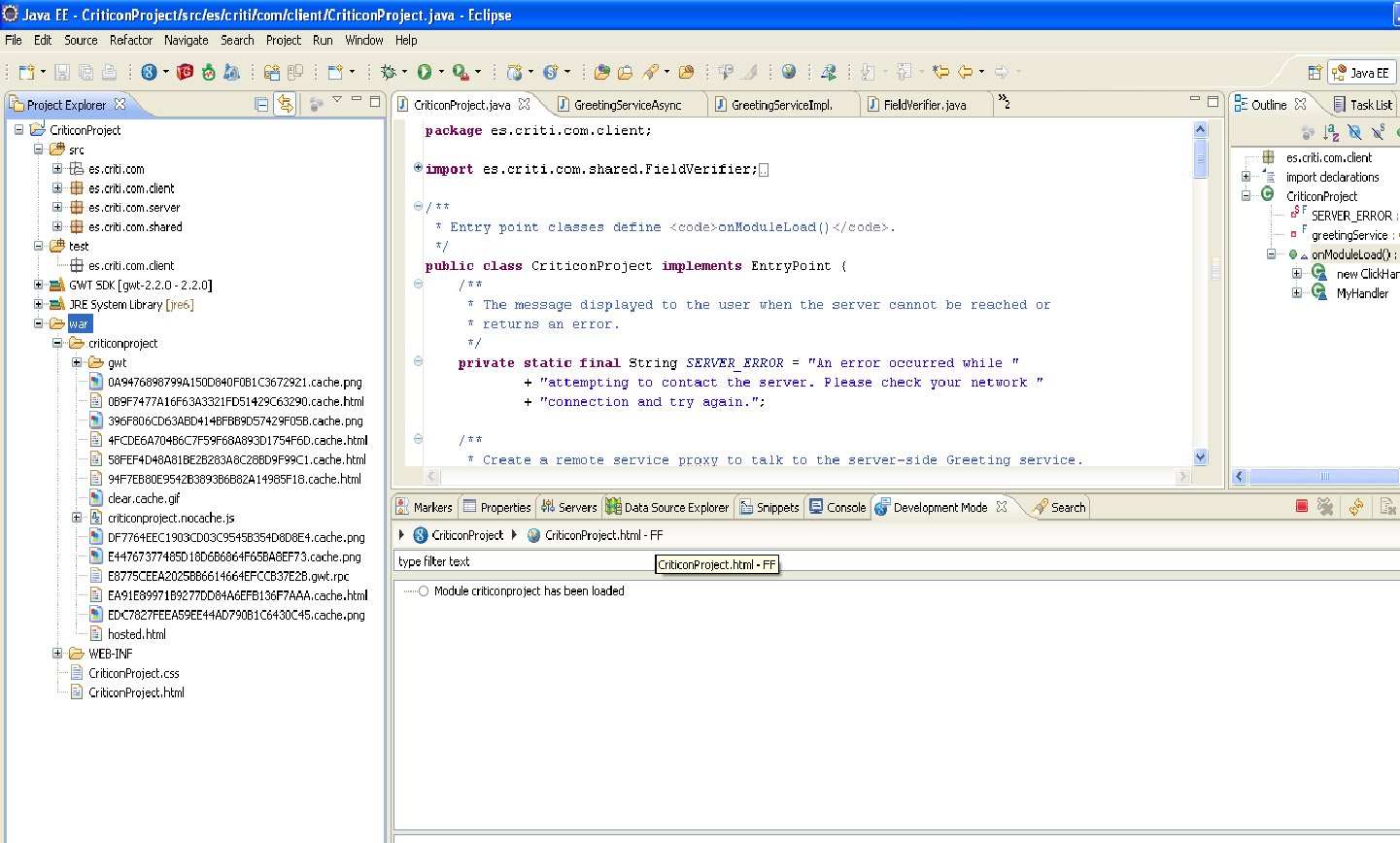Click the Save All toolbar icon

click(x=85, y=72)
